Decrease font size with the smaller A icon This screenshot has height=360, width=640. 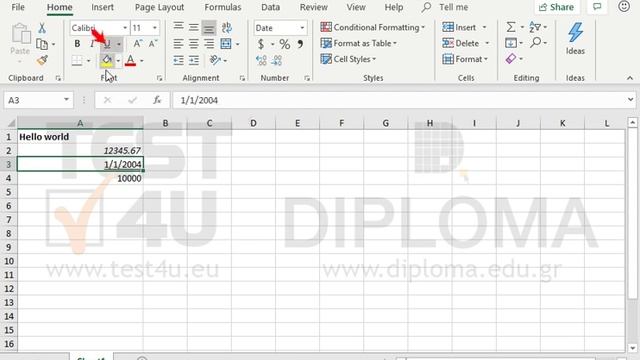(x=153, y=44)
